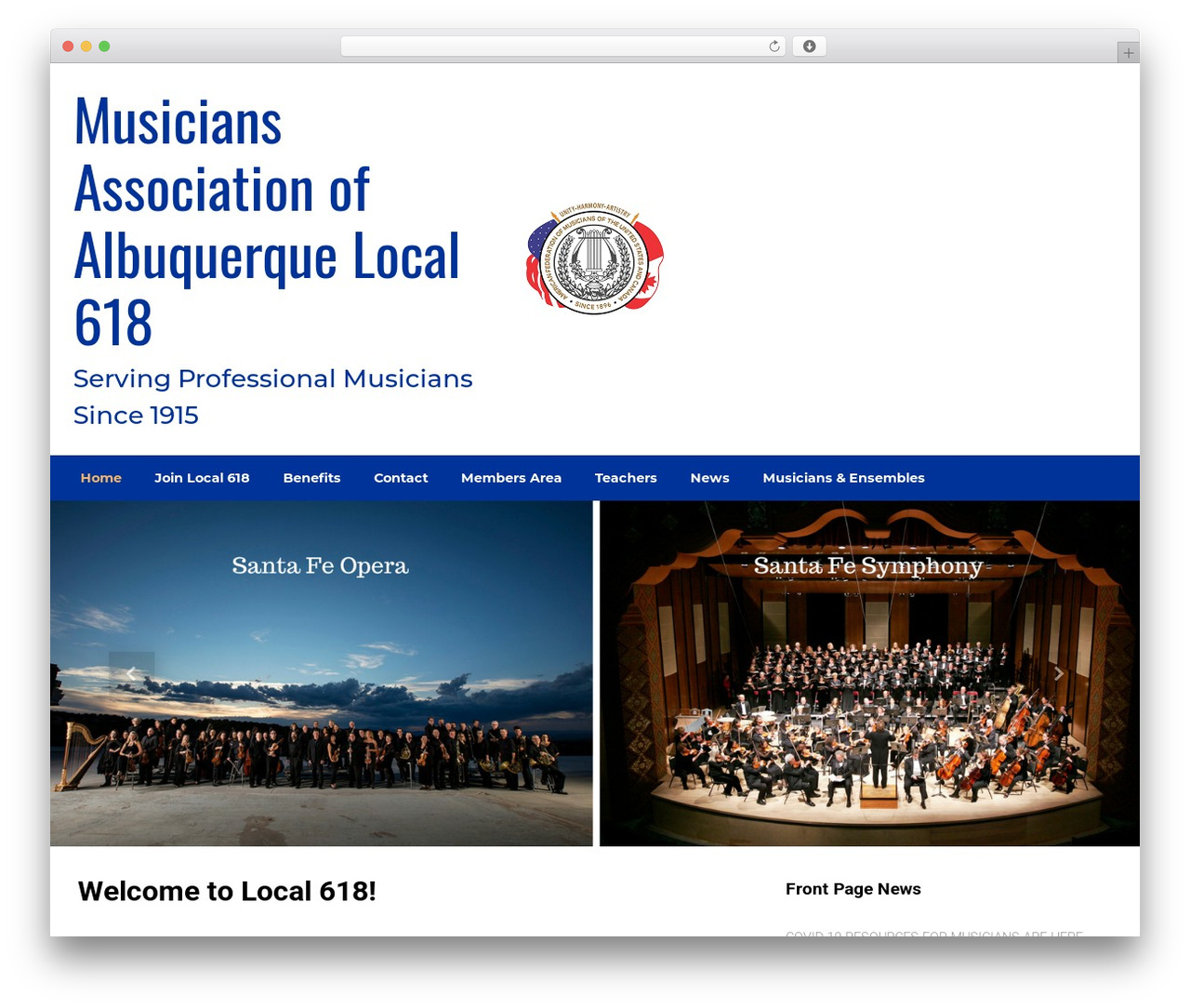Viewport: 1190px width, 1008px height.
Task: Click the browser address bar
Action: pyautogui.click(x=563, y=46)
